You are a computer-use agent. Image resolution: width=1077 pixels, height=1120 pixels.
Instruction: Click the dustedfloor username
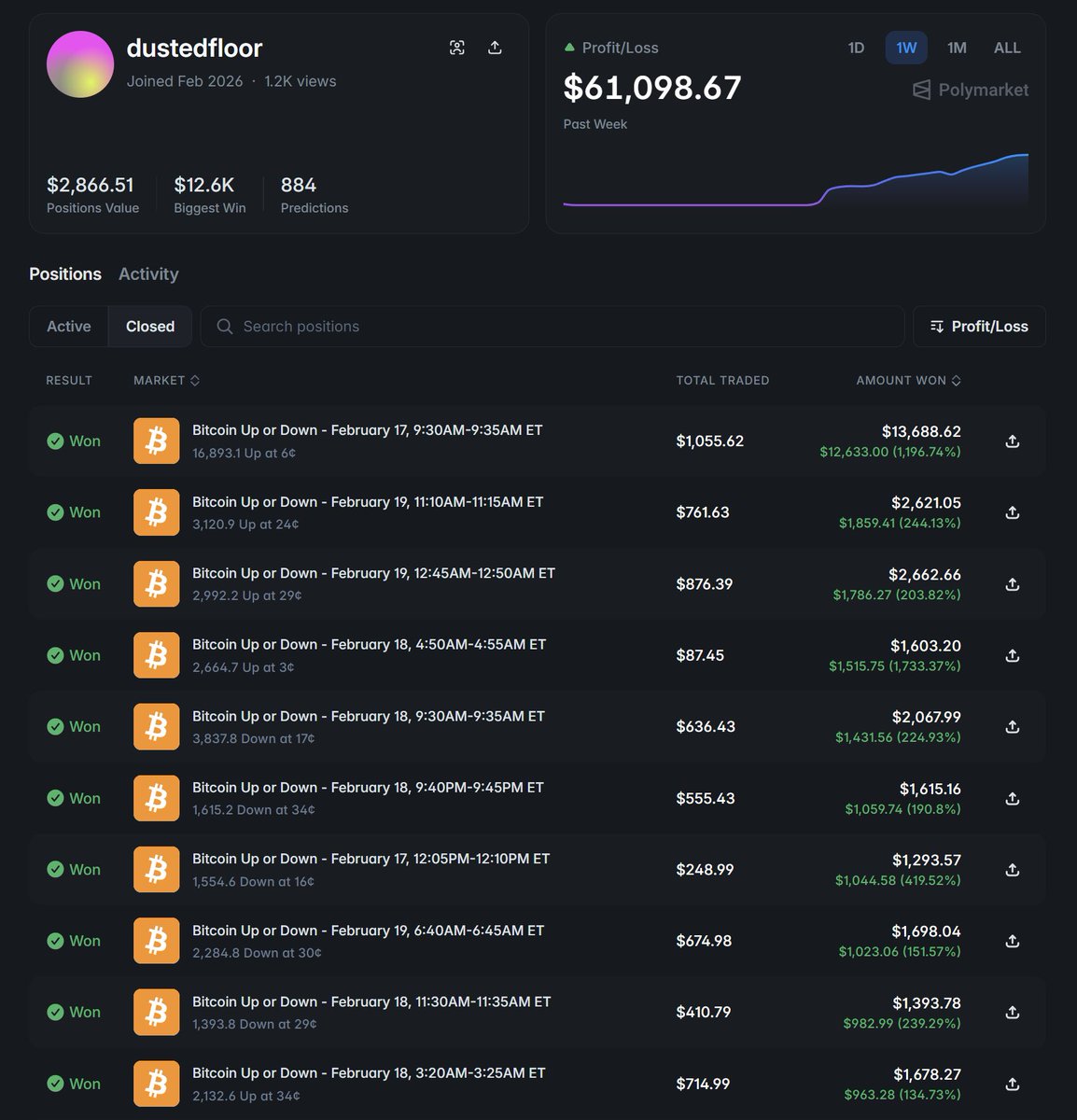point(194,48)
